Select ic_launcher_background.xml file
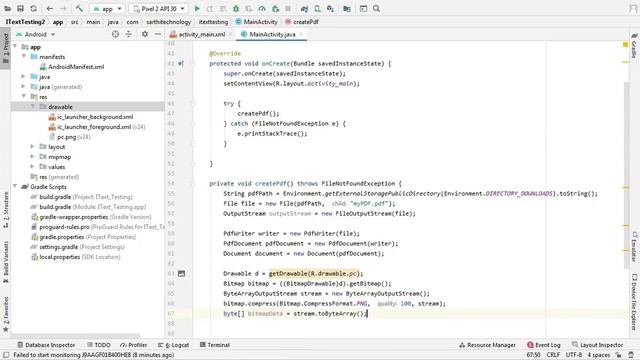Image resolution: width=640 pixels, height=360 pixels. 91,117
